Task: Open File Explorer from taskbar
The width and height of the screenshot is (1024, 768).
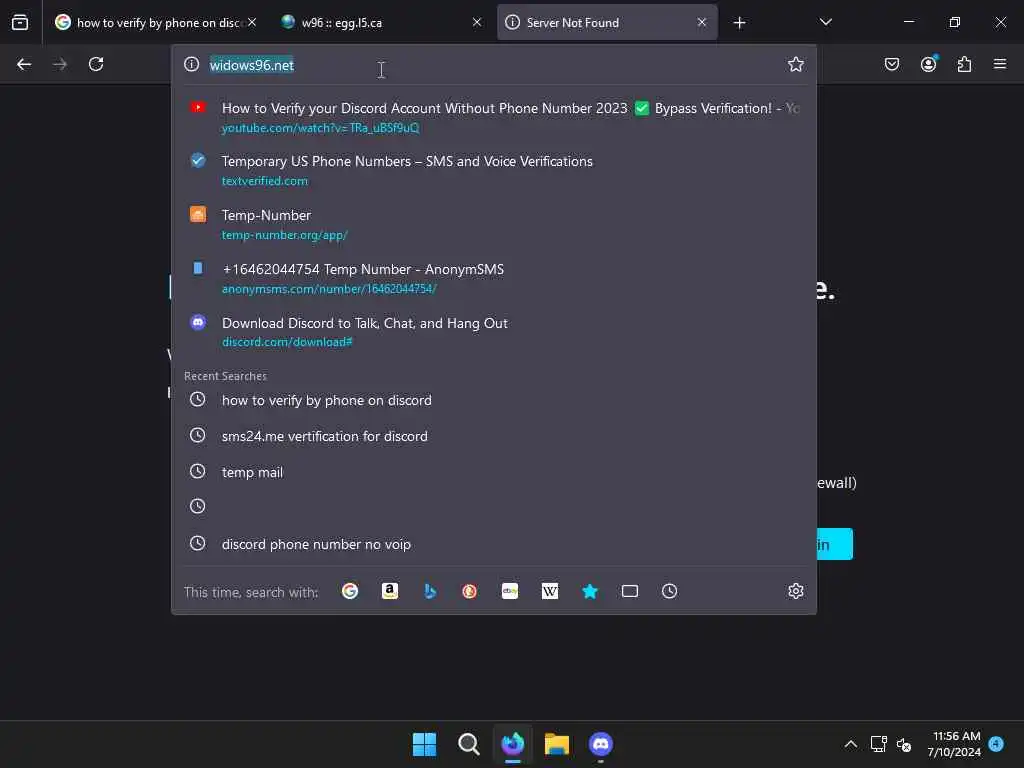Action: click(556, 744)
